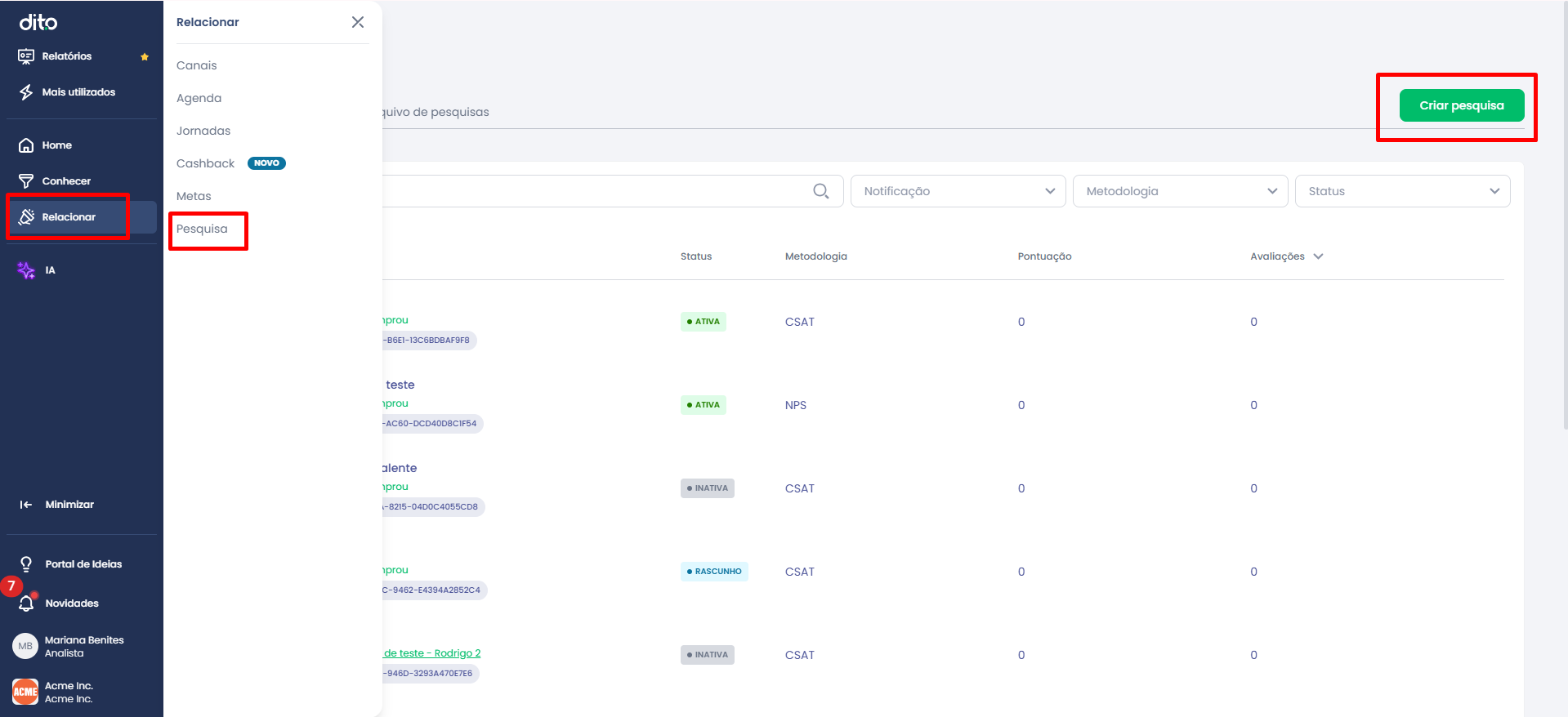
Task: Open Agenda in Relacionar menu
Action: tap(199, 98)
